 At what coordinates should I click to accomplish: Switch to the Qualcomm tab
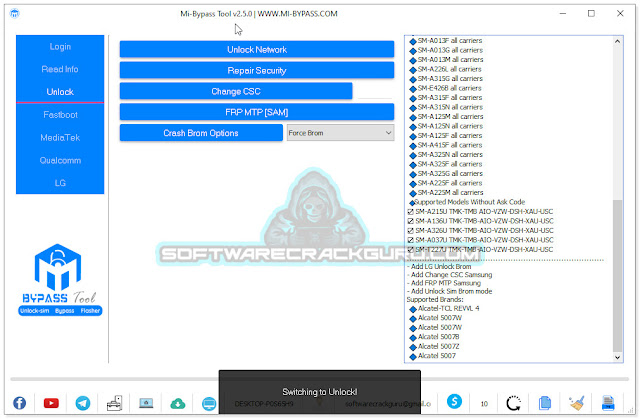(x=60, y=160)
